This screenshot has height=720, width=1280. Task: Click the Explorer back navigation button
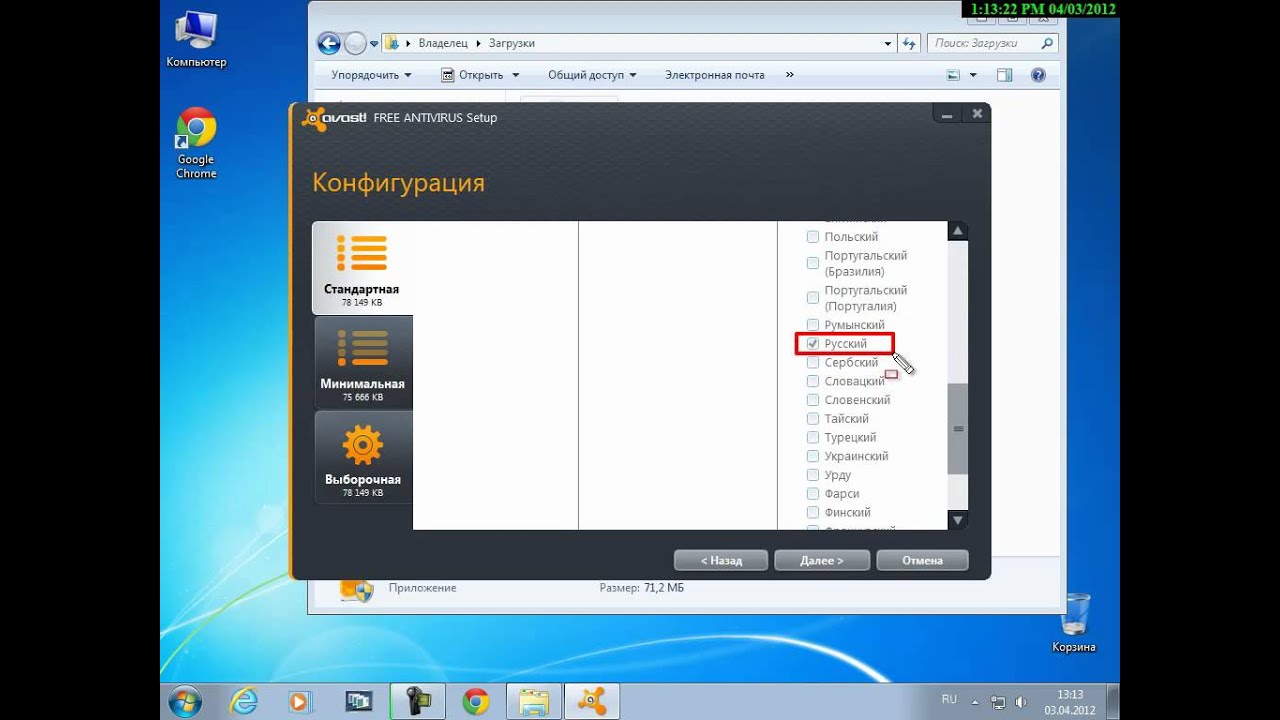coord(329,43)
